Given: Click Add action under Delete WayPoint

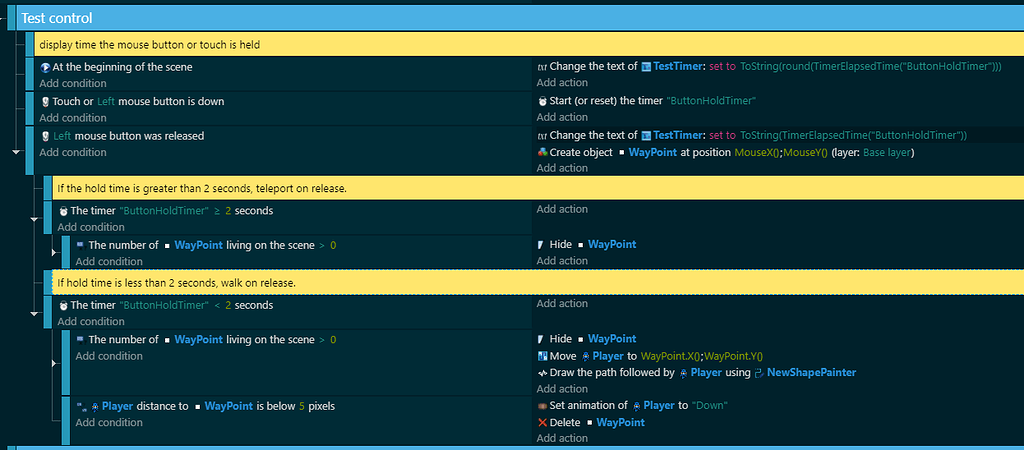Looking at the screenshot, I should coord(562,439).
